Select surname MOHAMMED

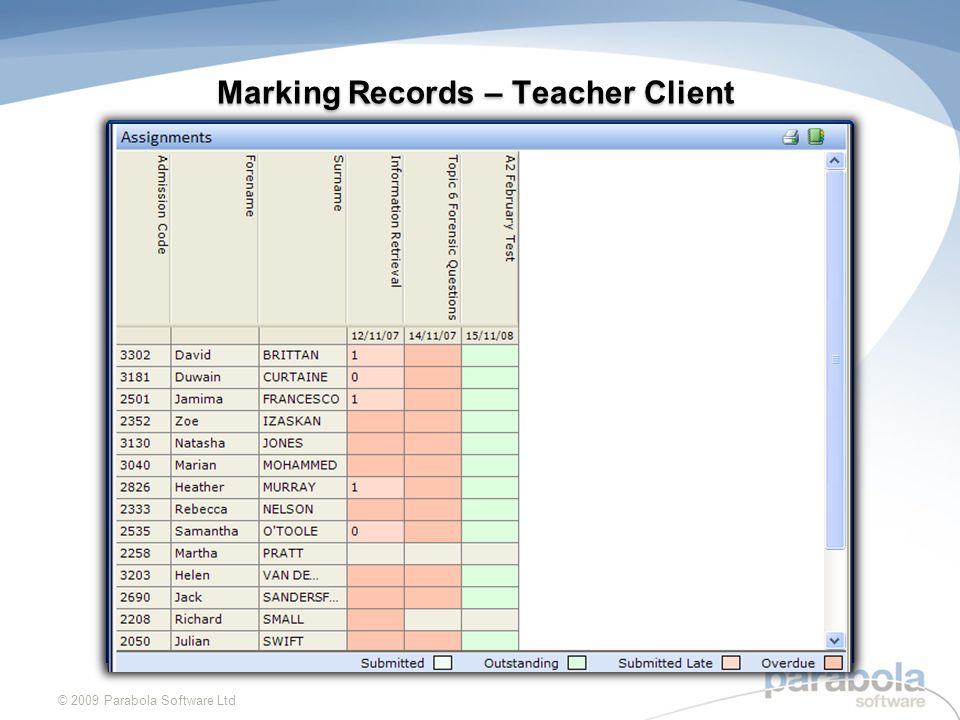click(303, 465)
